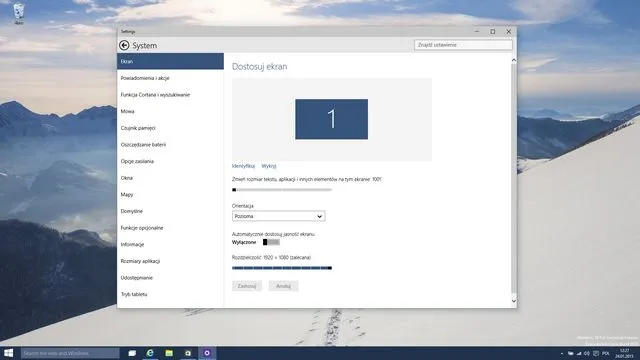Click the Wykryj link
This screenshot has height=360, width=640.
pos(269,166)
